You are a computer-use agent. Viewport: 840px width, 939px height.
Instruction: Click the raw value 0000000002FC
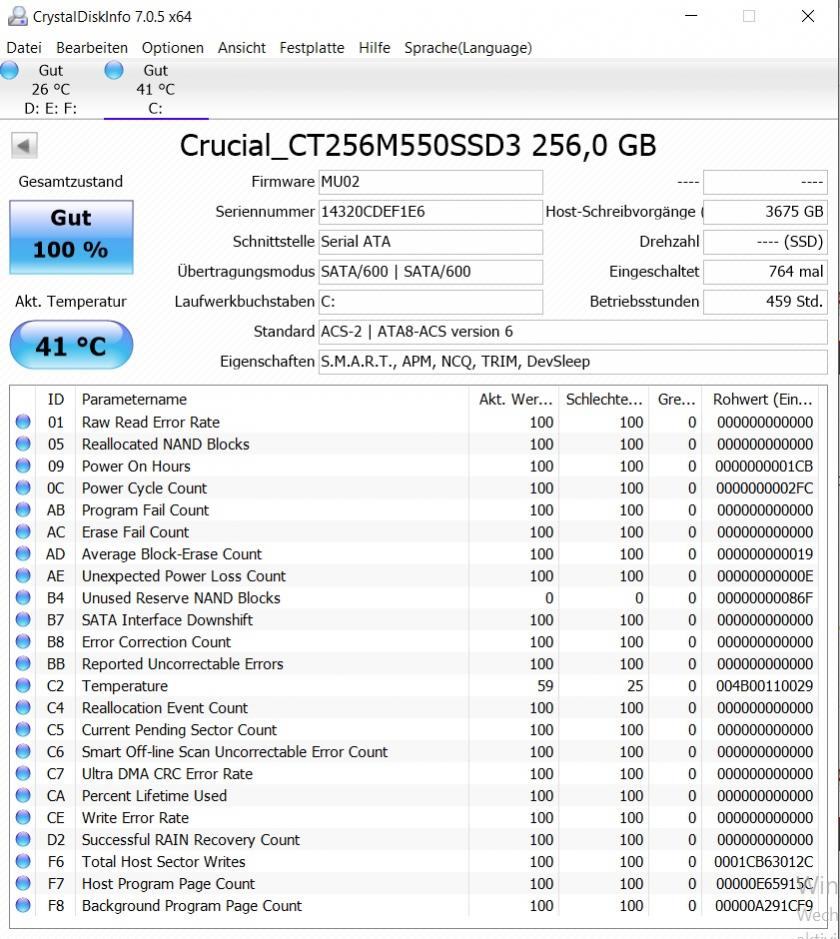(765, 488)
